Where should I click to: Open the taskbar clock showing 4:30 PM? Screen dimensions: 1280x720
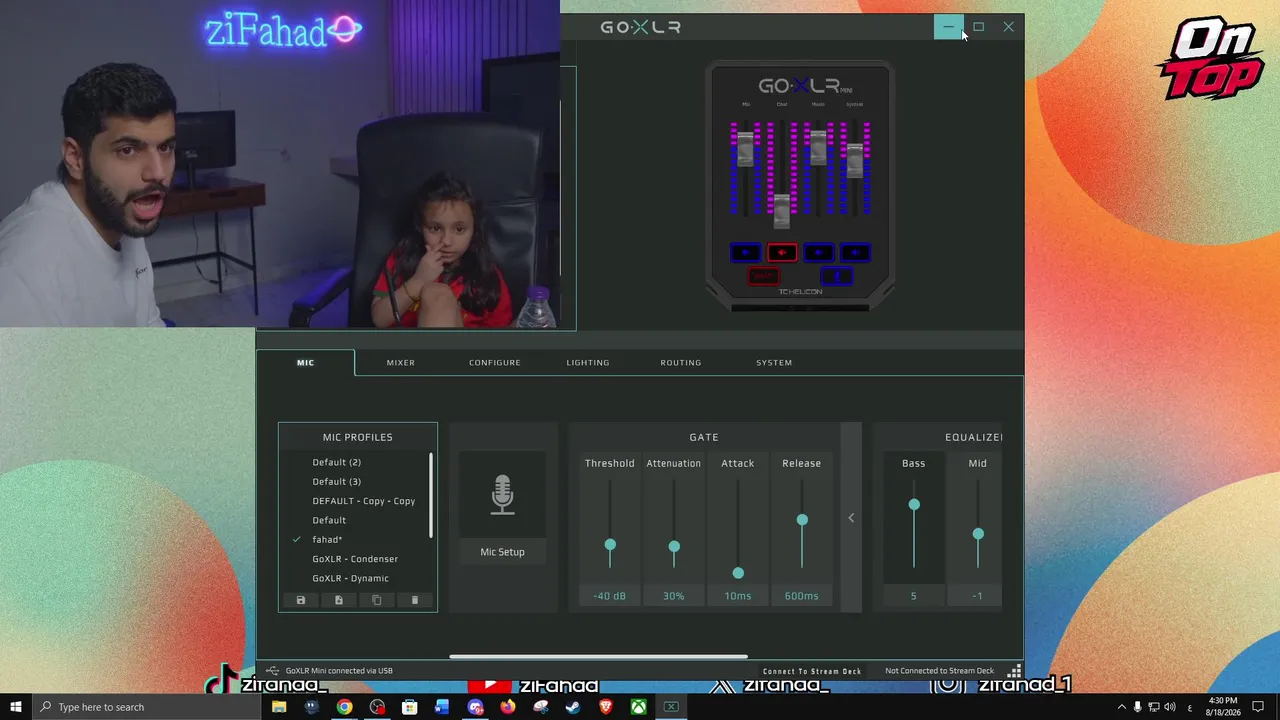[1222, 707]
